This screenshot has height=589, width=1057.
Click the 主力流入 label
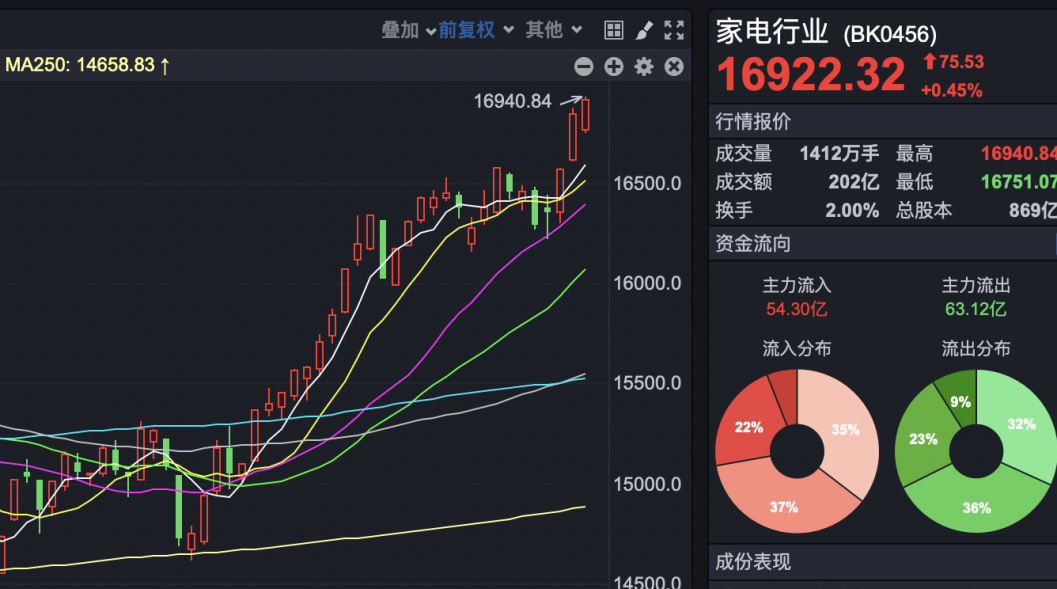coord(796,285)
